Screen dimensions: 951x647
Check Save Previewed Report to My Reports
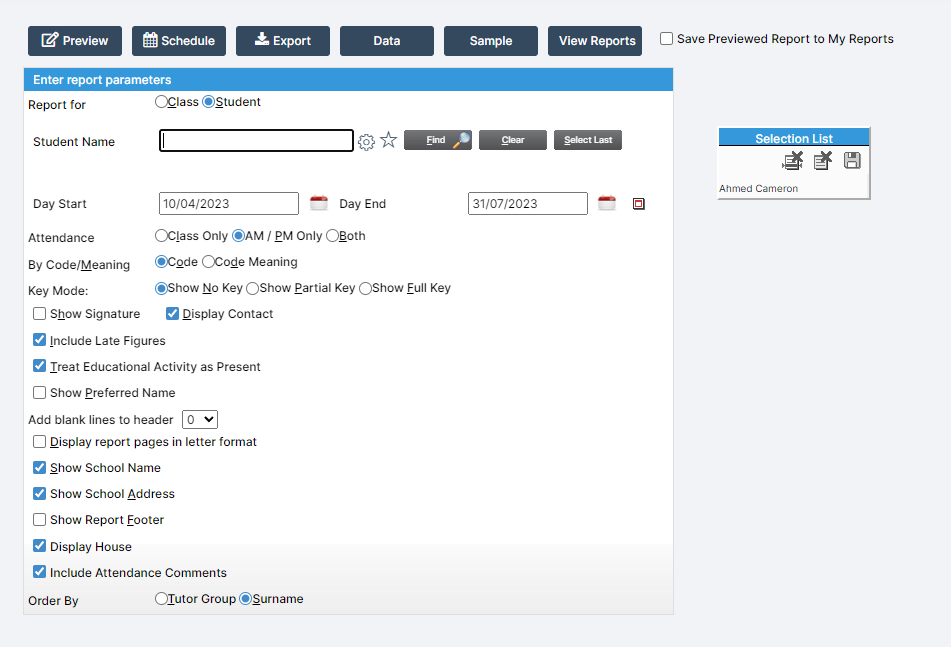pos(666,39)
